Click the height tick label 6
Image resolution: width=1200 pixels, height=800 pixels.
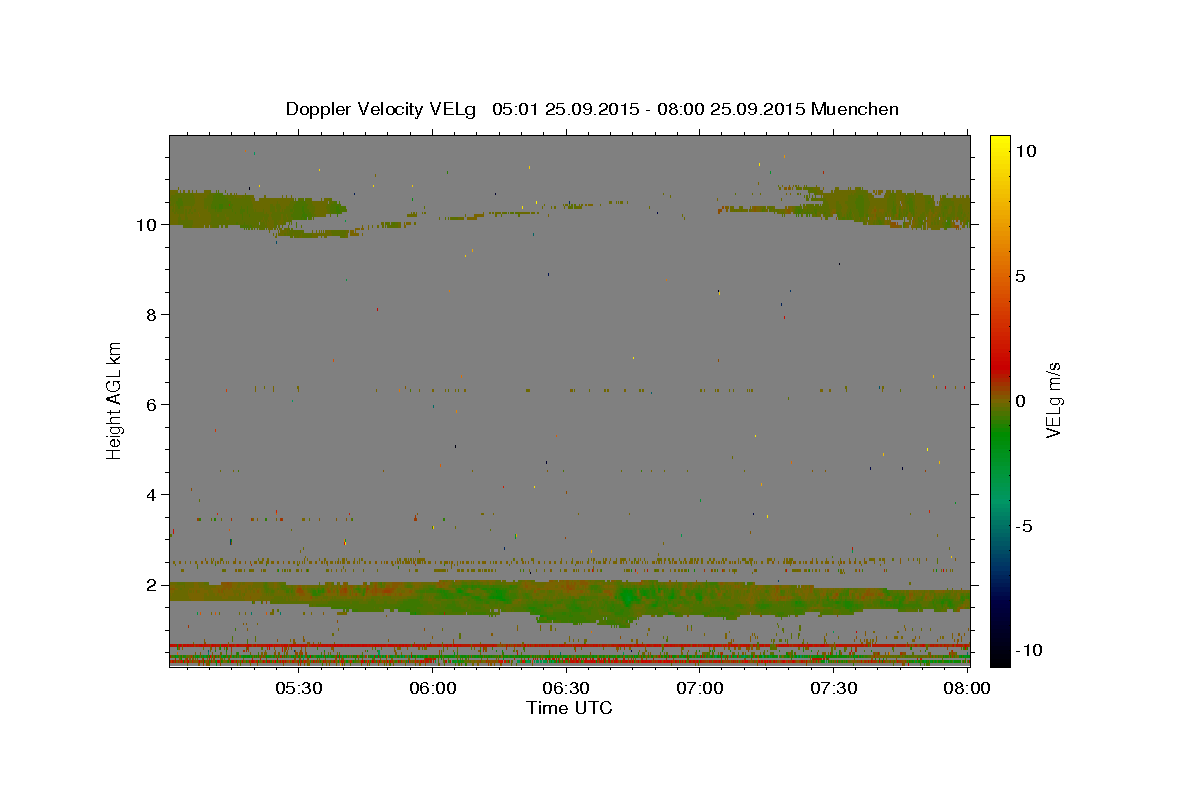pyautogui.click(x=152, y=405)
